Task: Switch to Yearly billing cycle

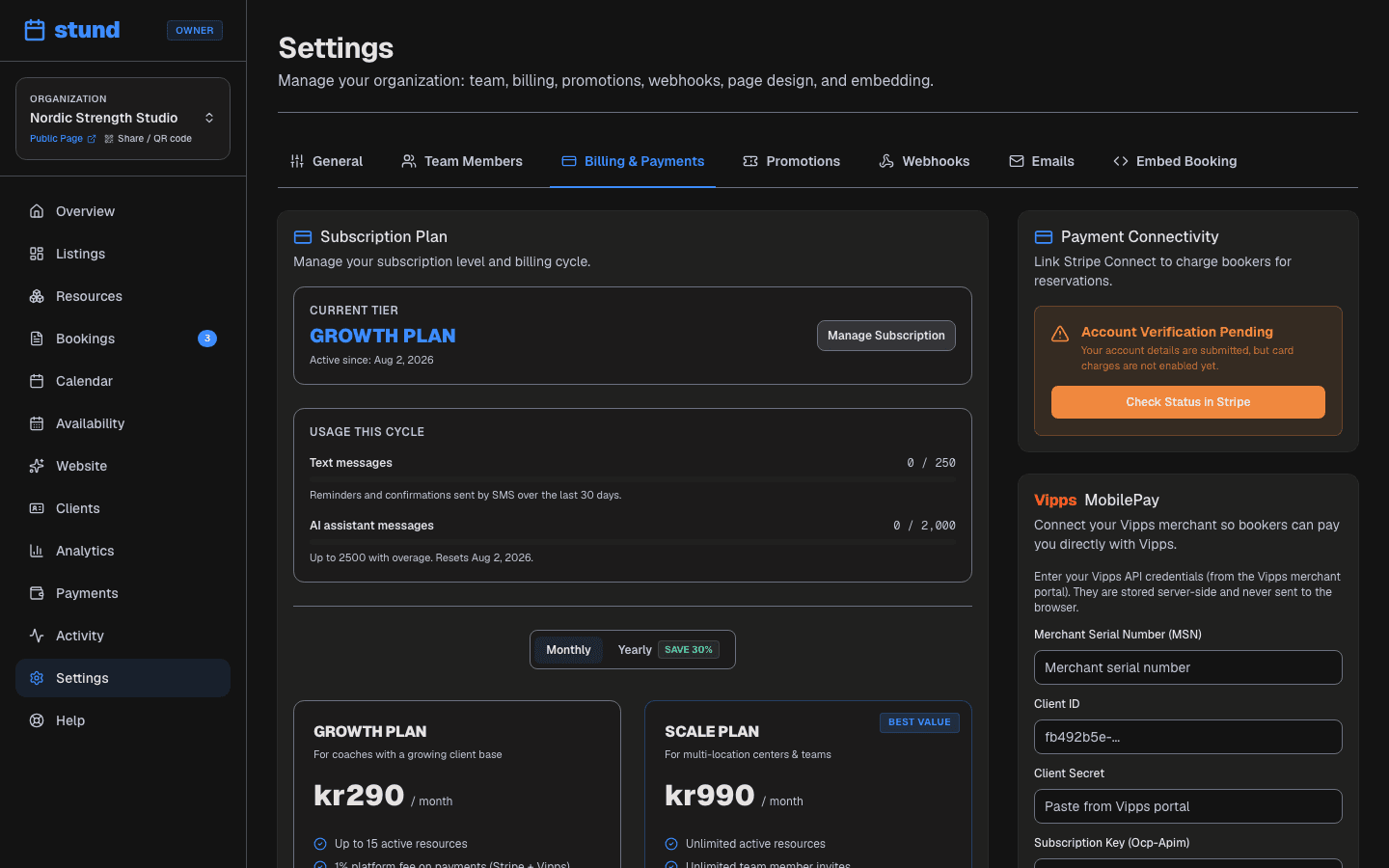Action: click(x=668, y=650)
